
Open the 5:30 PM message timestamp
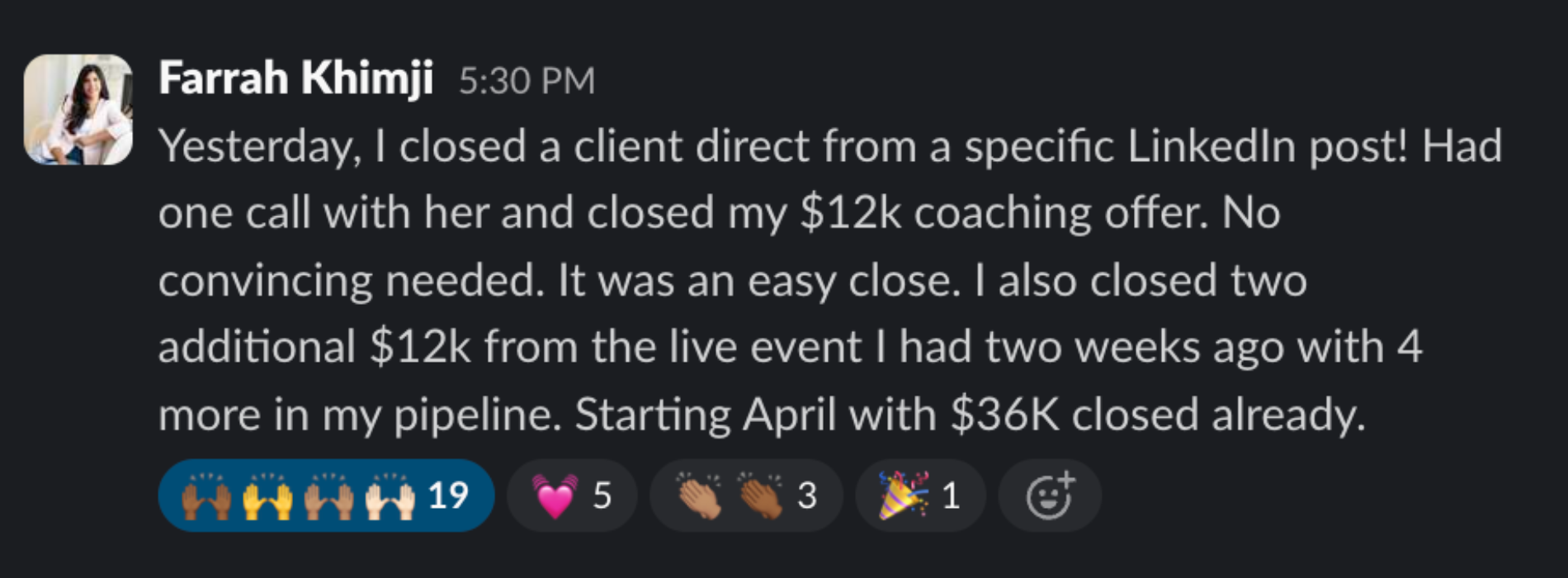click(x=527, y=81)
